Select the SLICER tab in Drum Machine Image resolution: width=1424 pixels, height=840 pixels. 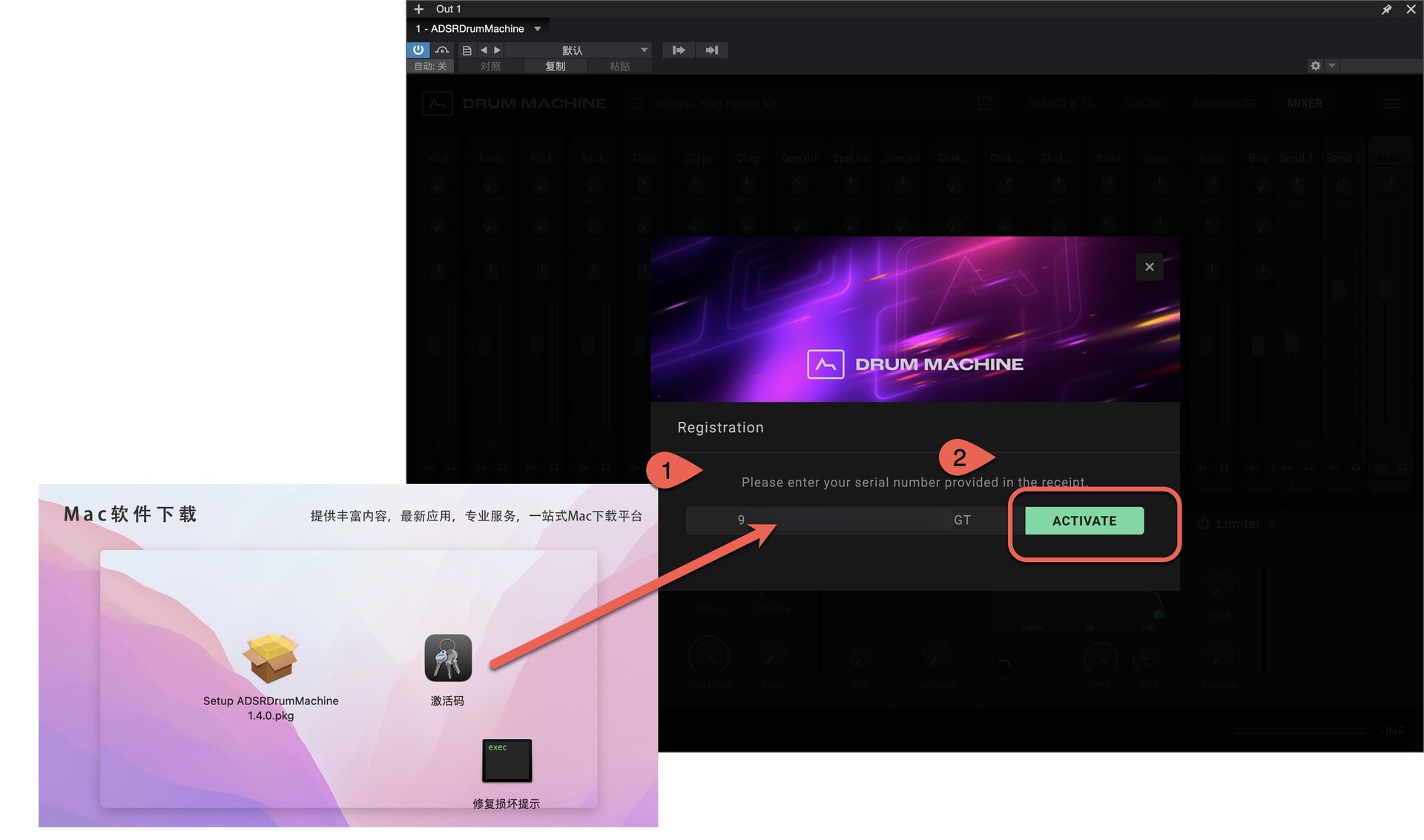point(1143,103)
